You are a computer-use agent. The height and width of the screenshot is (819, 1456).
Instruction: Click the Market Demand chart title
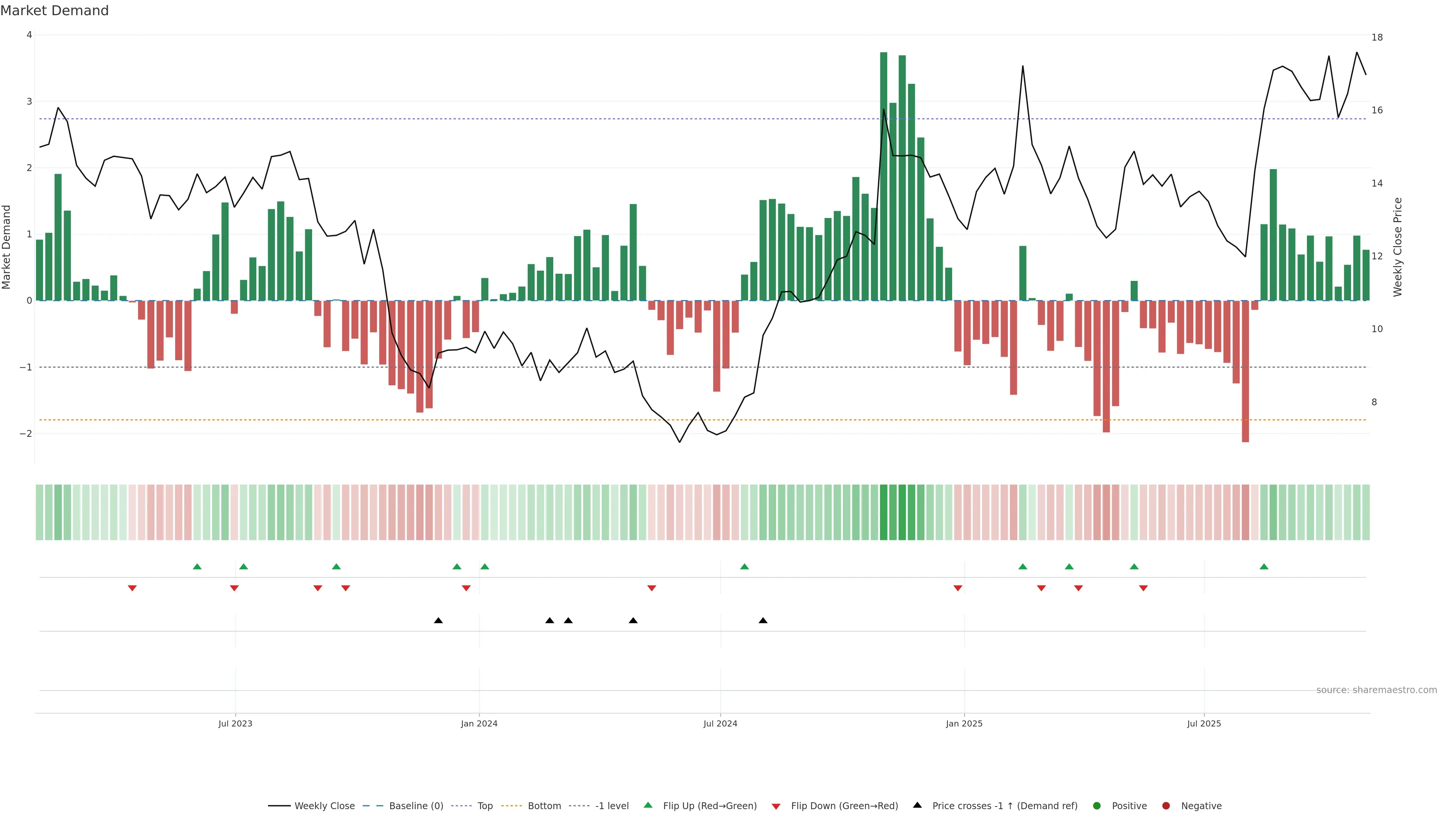pyautogui.click(x=54, y=11)
